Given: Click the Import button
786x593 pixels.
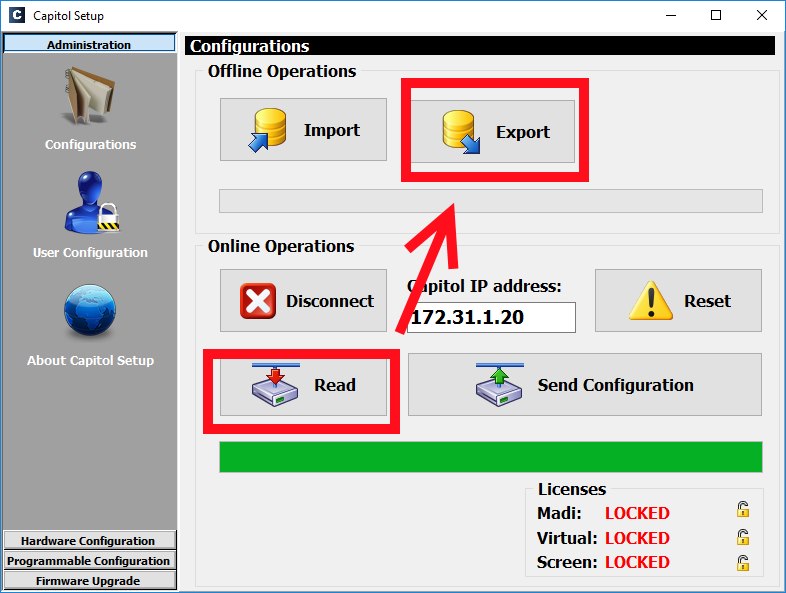Looking at the screenshot, I should coord(303,129).
